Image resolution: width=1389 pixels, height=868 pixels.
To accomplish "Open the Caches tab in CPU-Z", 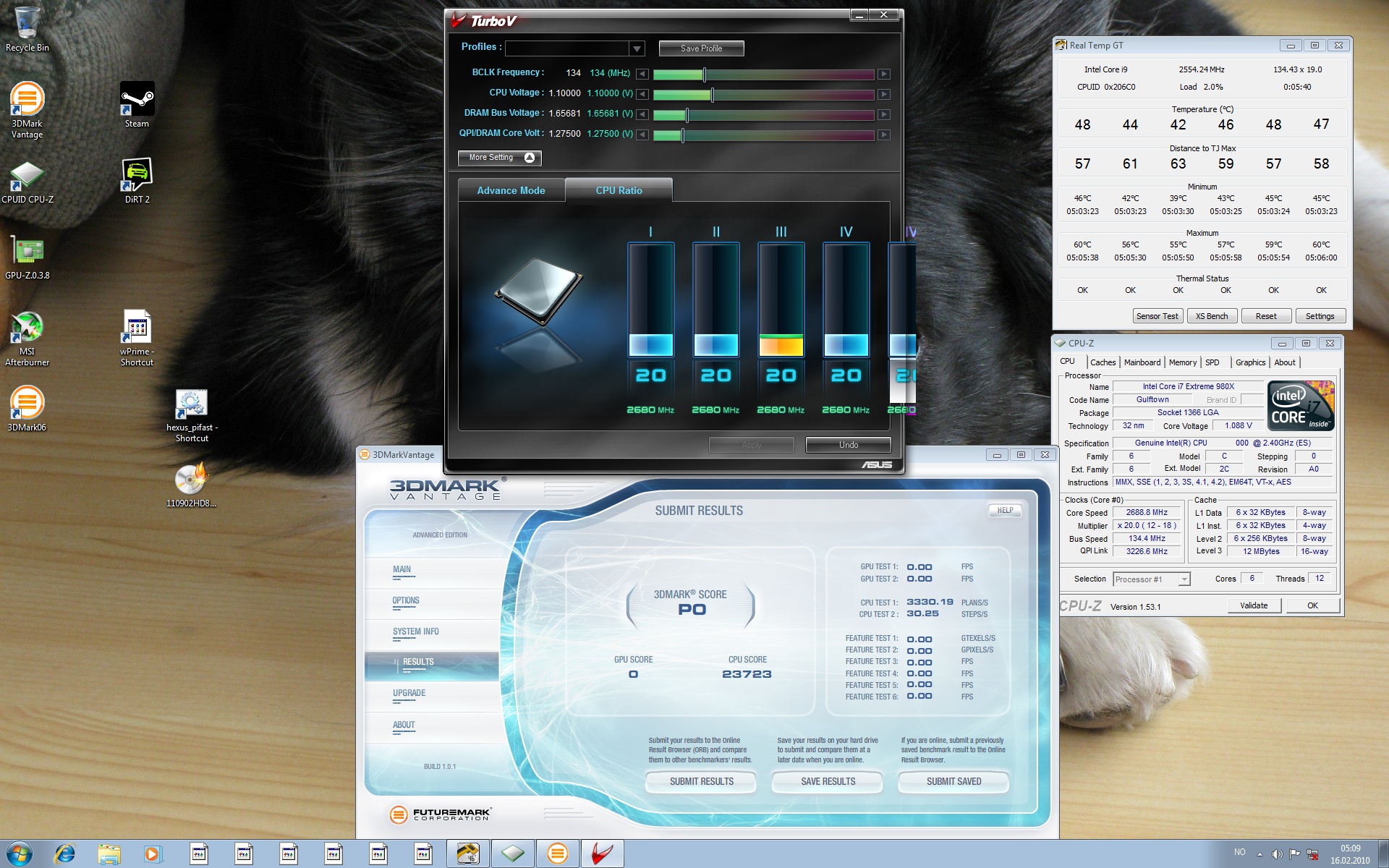I will pos(1103,362).
